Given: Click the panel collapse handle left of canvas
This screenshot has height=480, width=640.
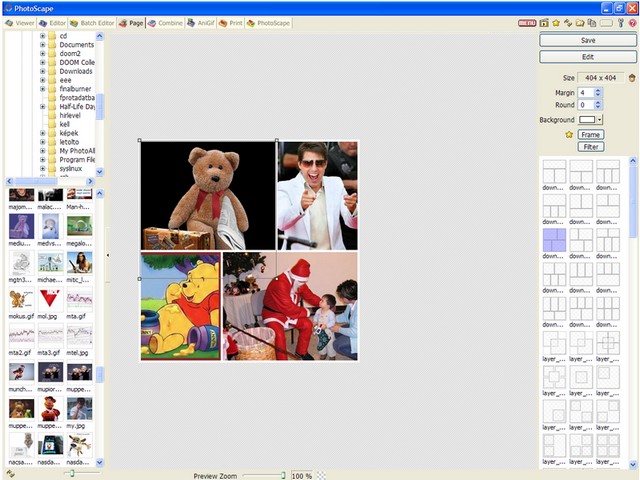Looking at the screenshot, I should click(x=108, y=255).
